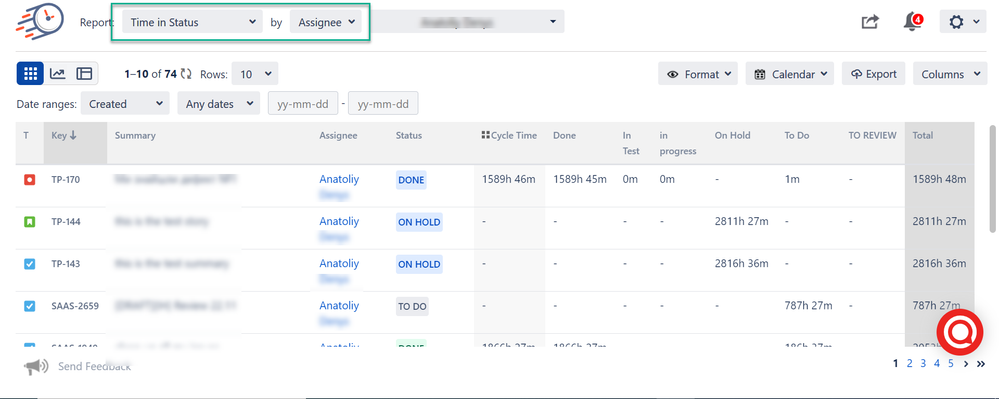This screenshot has height=399, width=999.
Task: Click Send Feedback link
Action: coord(94,366)
